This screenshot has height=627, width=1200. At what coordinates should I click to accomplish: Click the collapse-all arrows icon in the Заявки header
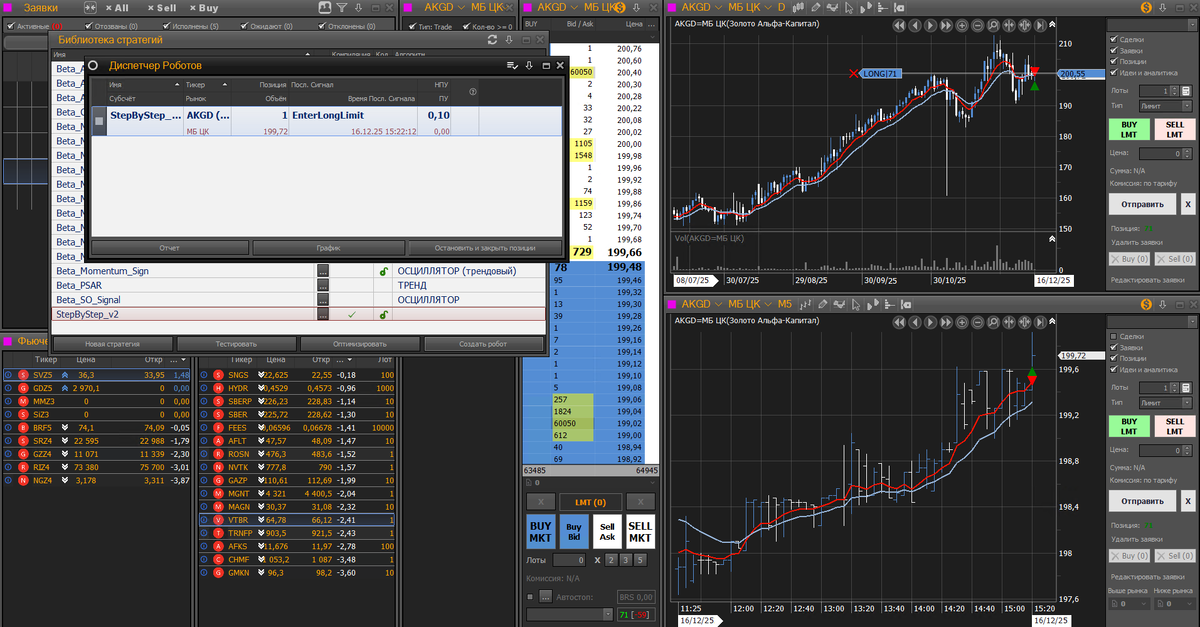(x=90, y=8)
